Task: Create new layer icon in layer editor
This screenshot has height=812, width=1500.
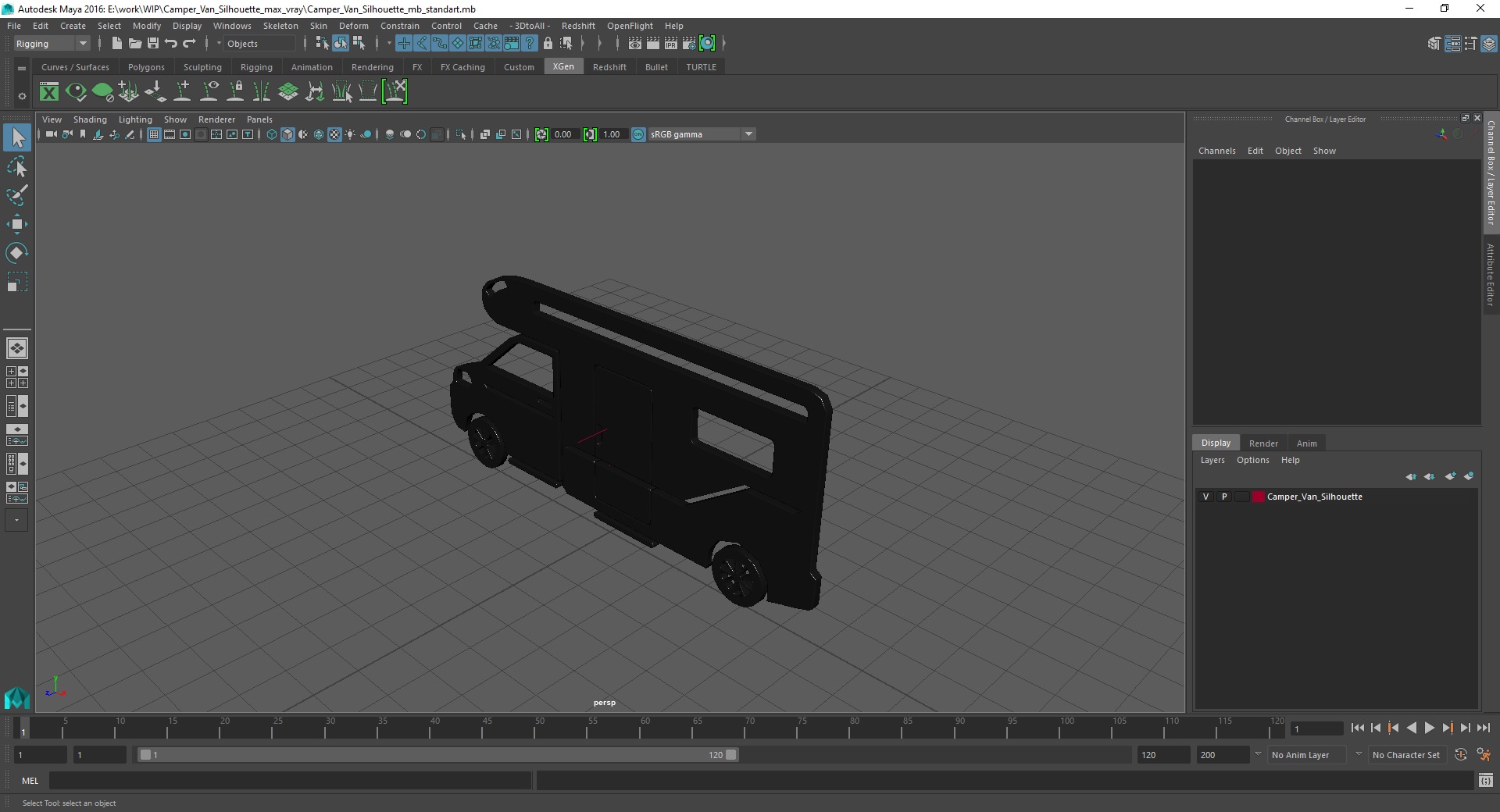Action: click(x=1450, y=476)
